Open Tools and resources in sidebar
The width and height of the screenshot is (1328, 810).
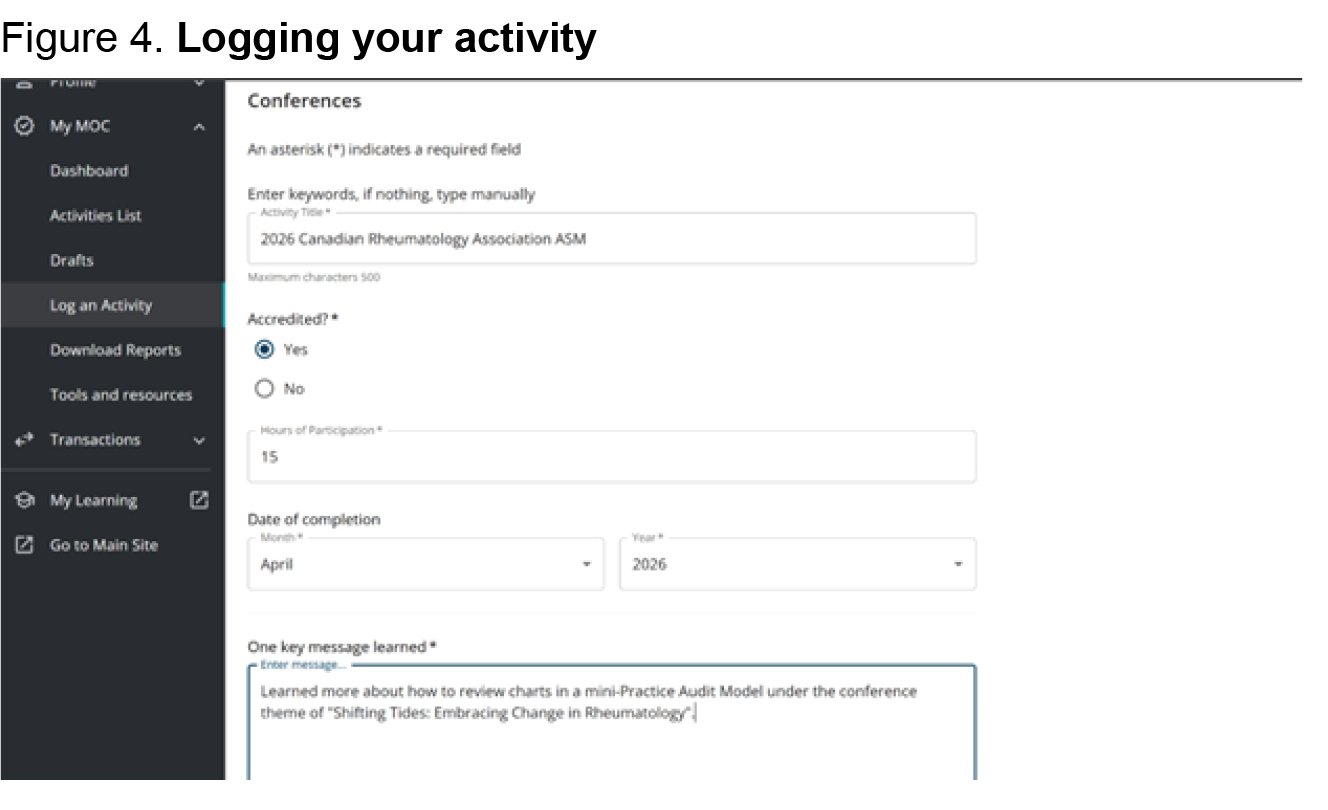121,395
